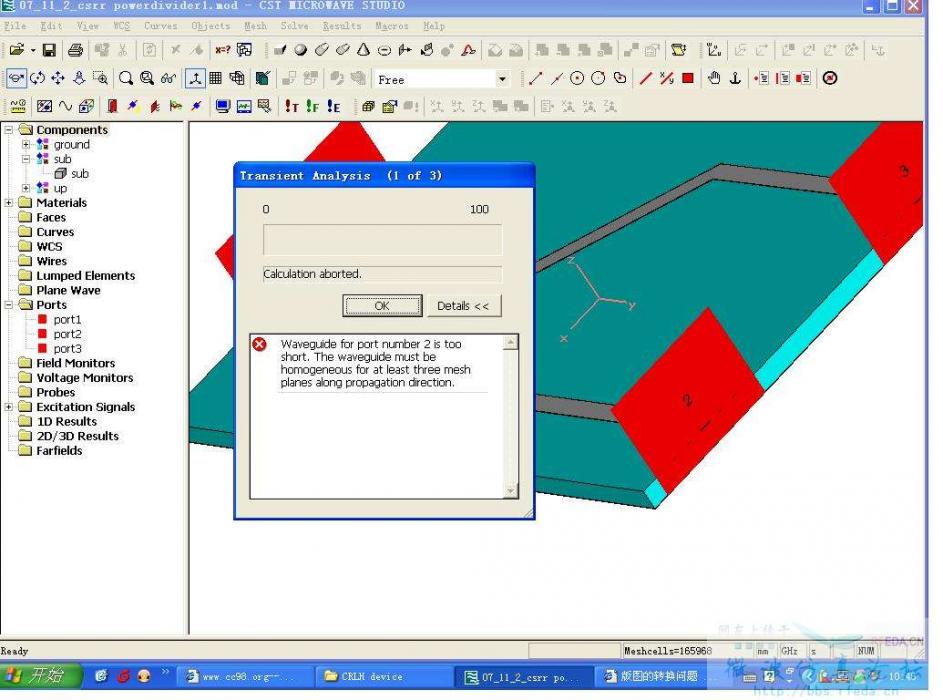Click the Open file folder icon
The width and height of the screenshot is (943, 700).
click(17, 50)
